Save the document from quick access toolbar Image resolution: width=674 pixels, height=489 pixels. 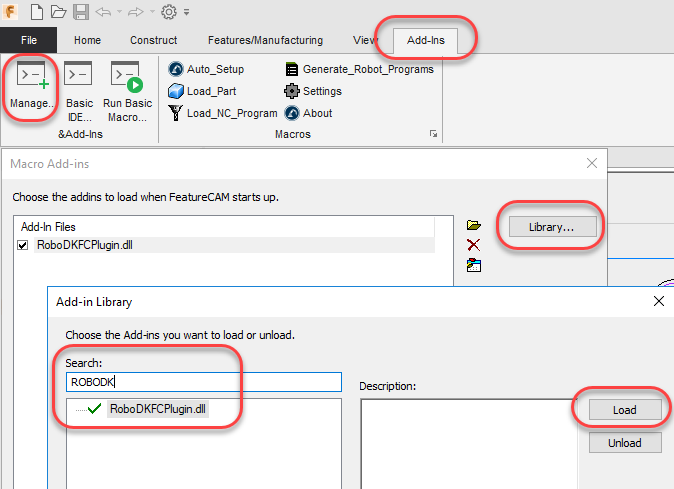[81, 12]
